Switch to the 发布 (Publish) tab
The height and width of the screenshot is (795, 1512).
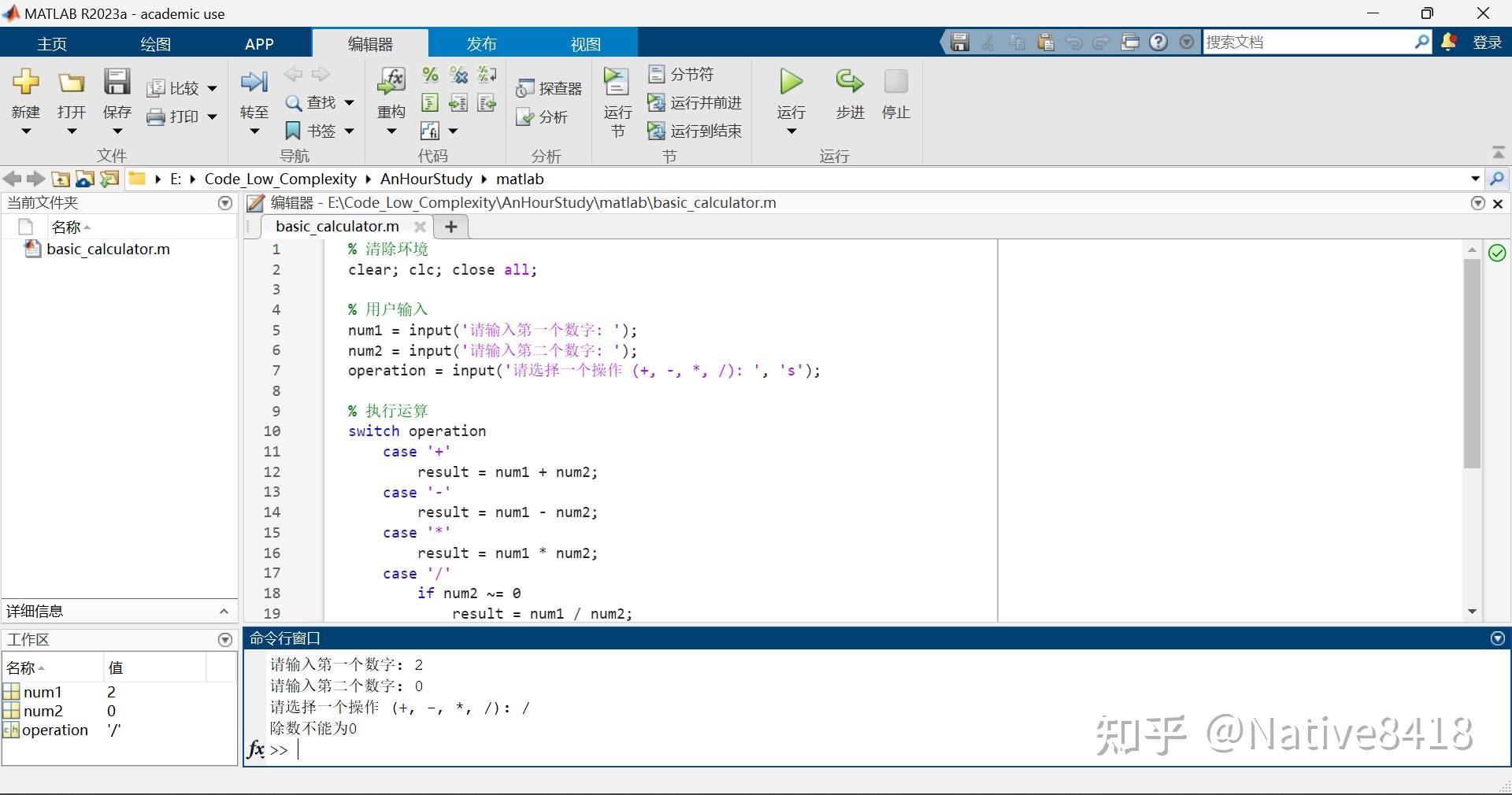(481, 44)
